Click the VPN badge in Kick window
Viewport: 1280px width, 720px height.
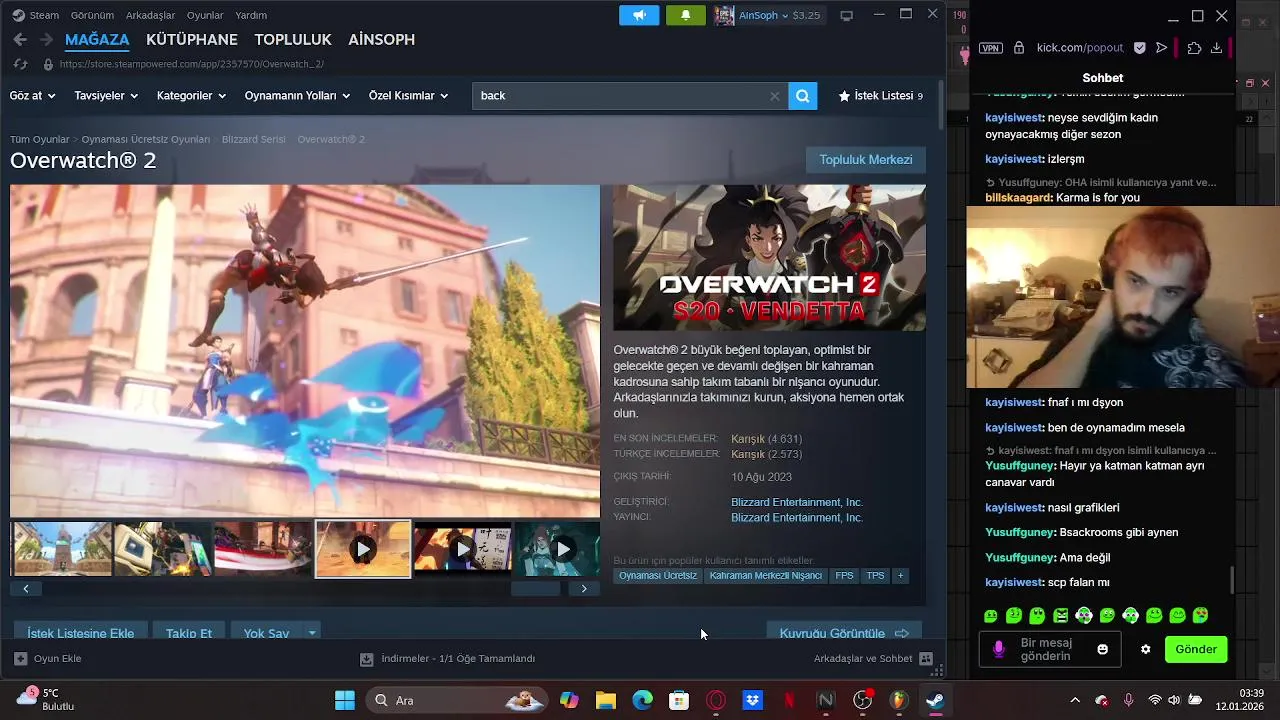(991, 48)
